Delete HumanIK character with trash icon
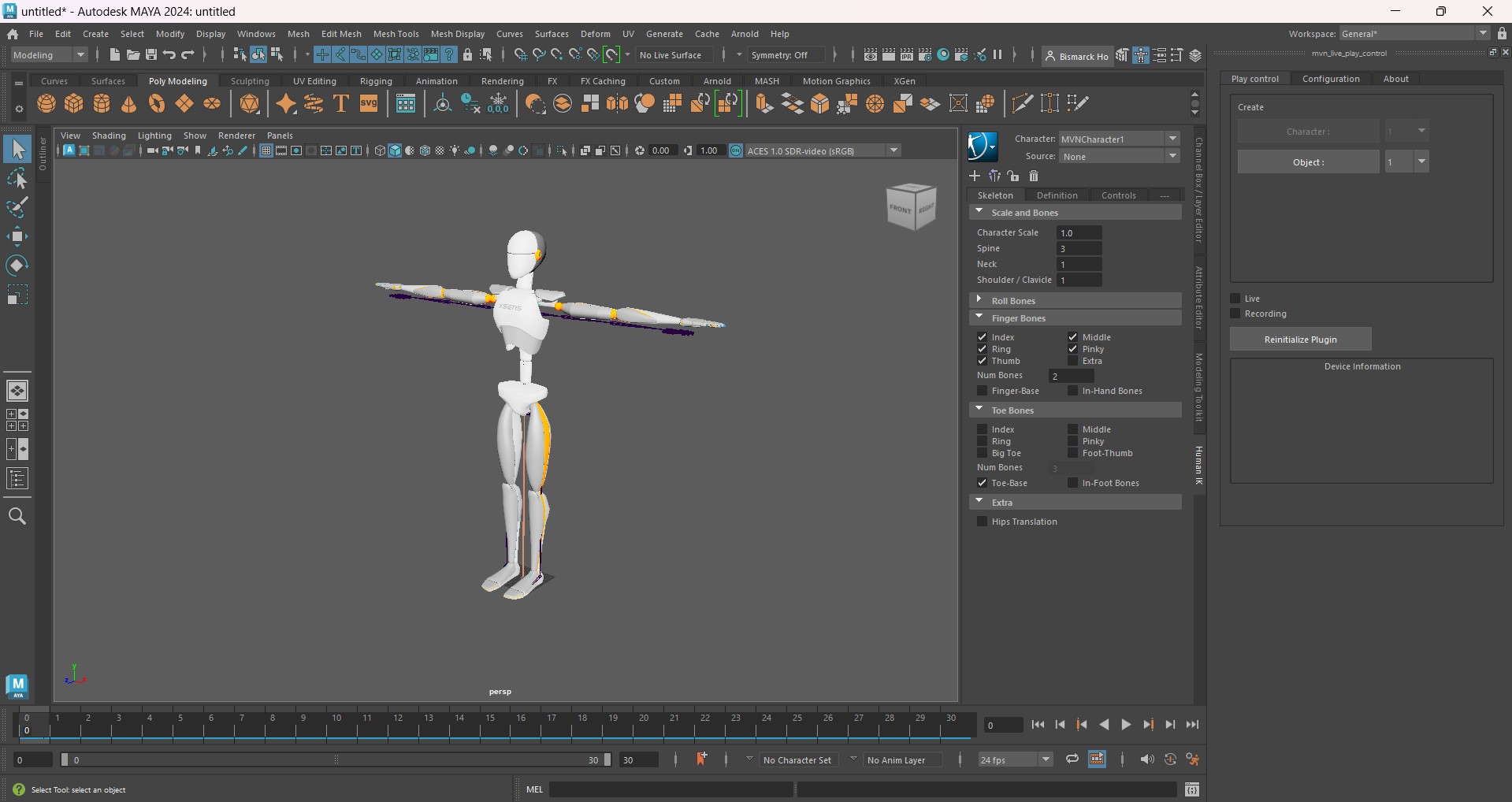The height and width of the screenshot is (802, 1512). [1034, 176]
